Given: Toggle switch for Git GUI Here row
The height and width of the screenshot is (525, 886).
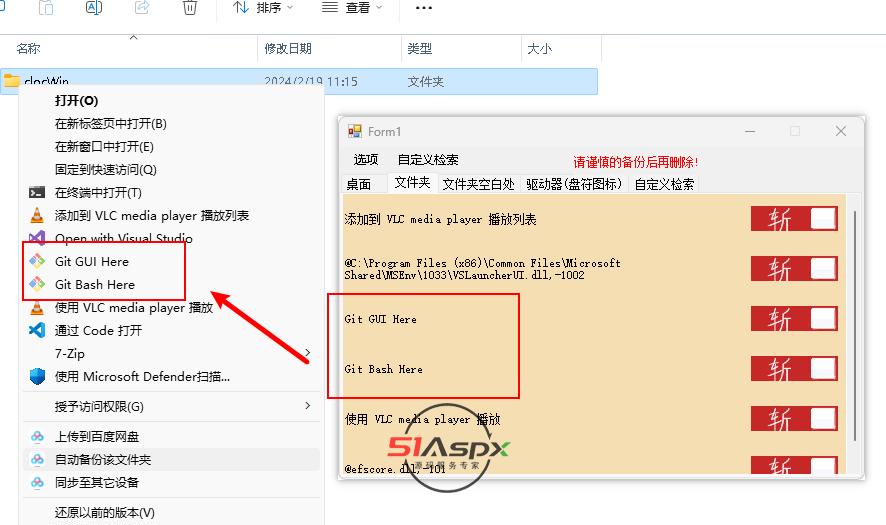Looking at the screenshot, I should tap(794, 319).
